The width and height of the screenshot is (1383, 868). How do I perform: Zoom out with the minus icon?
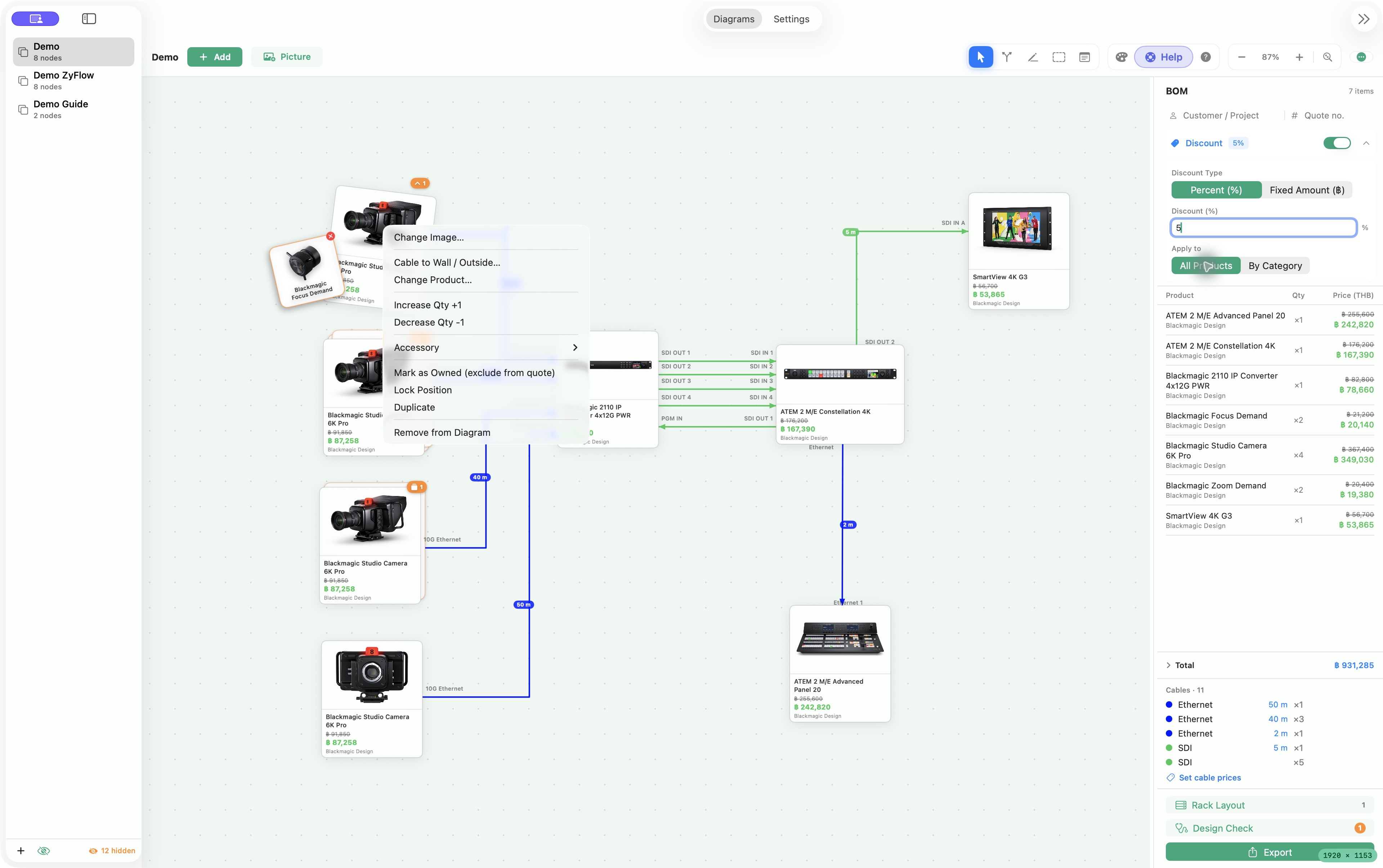1242,57
